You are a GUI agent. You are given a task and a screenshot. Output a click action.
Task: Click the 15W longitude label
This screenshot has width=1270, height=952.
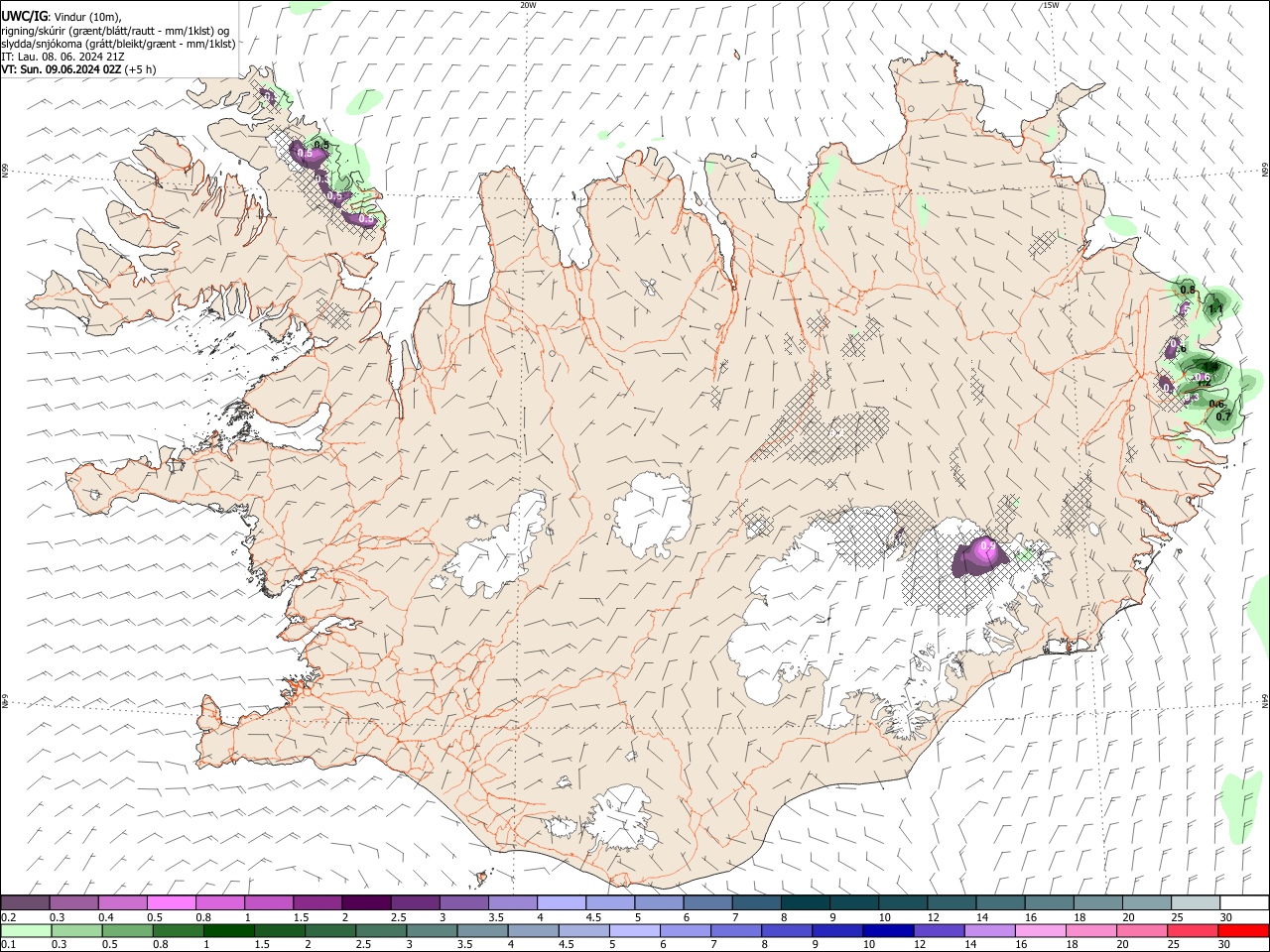1051,5
